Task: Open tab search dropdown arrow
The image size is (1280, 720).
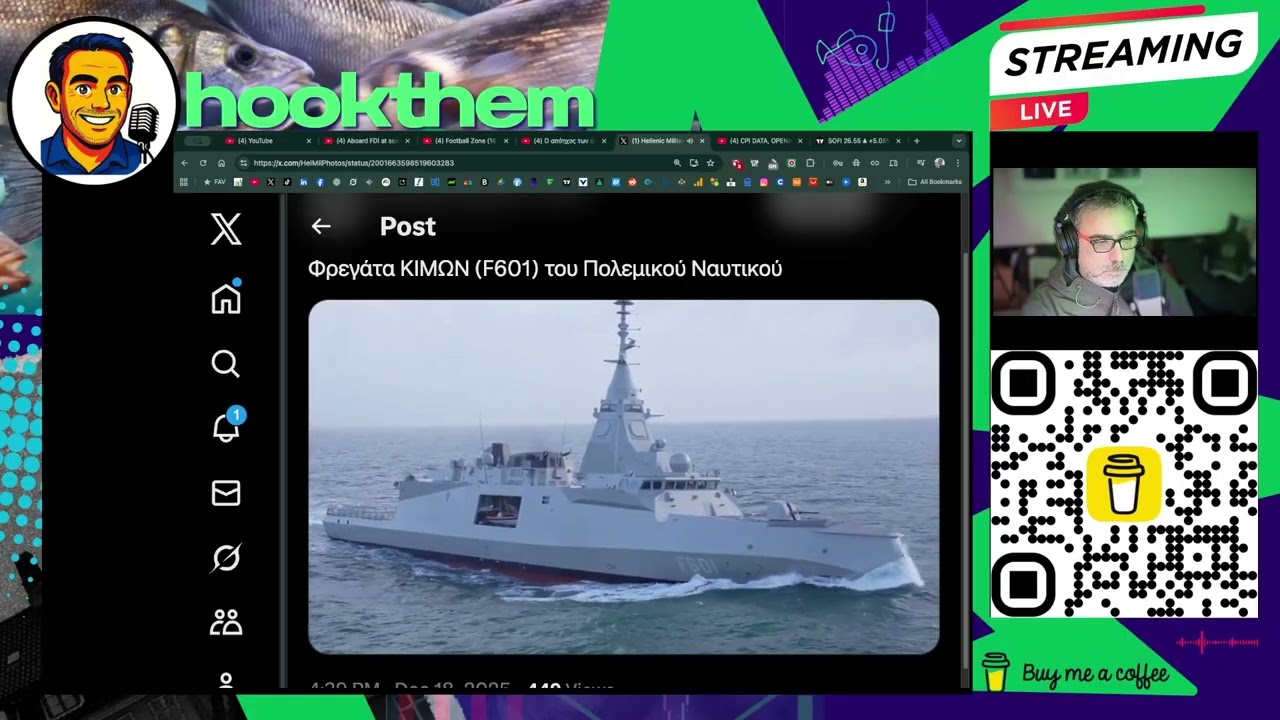Action: [959, 141]
